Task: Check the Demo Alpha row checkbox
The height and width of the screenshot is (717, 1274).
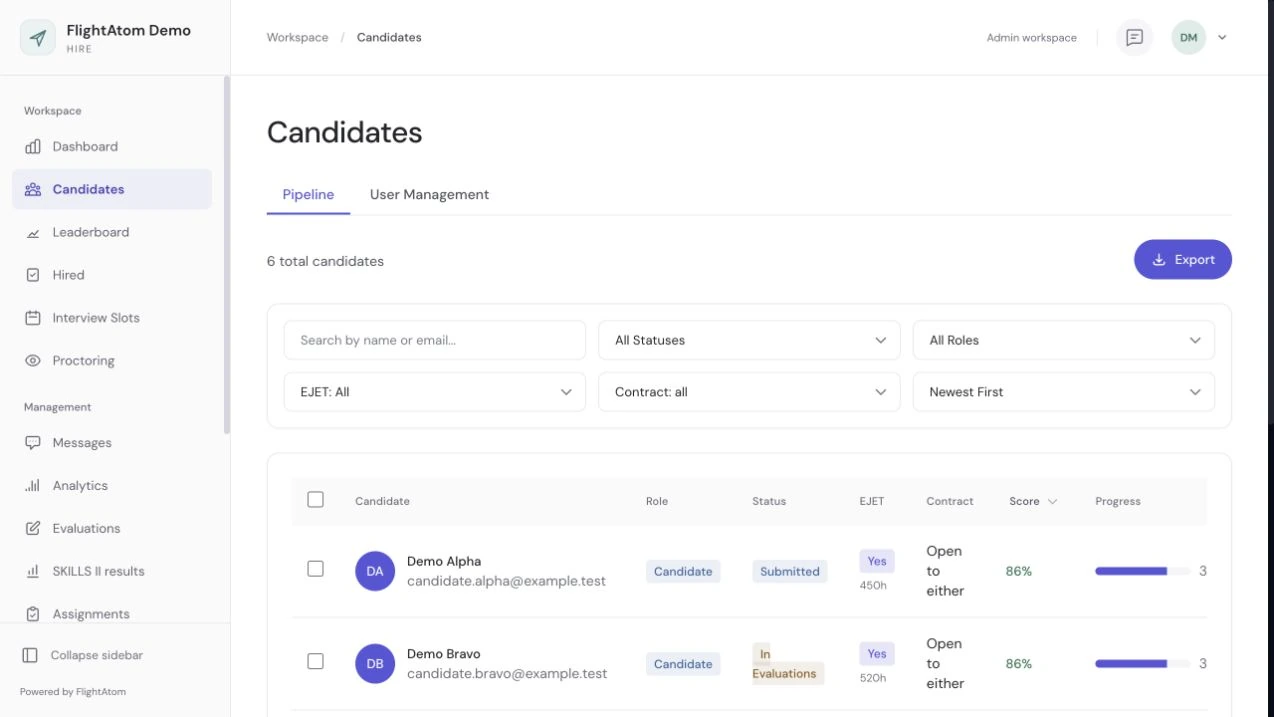Action: [315, 568]
